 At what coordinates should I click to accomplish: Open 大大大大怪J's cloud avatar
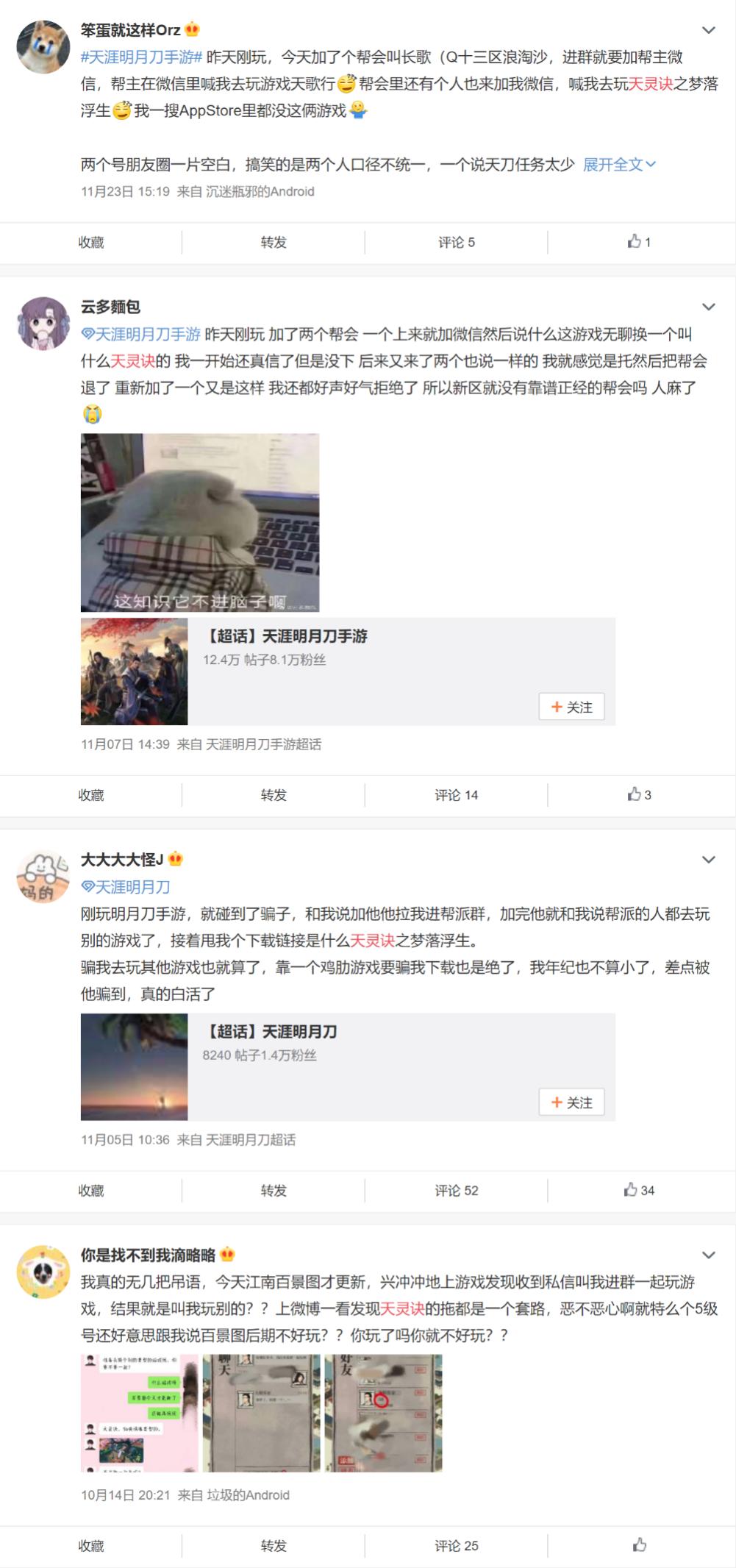tap(43, 877)
